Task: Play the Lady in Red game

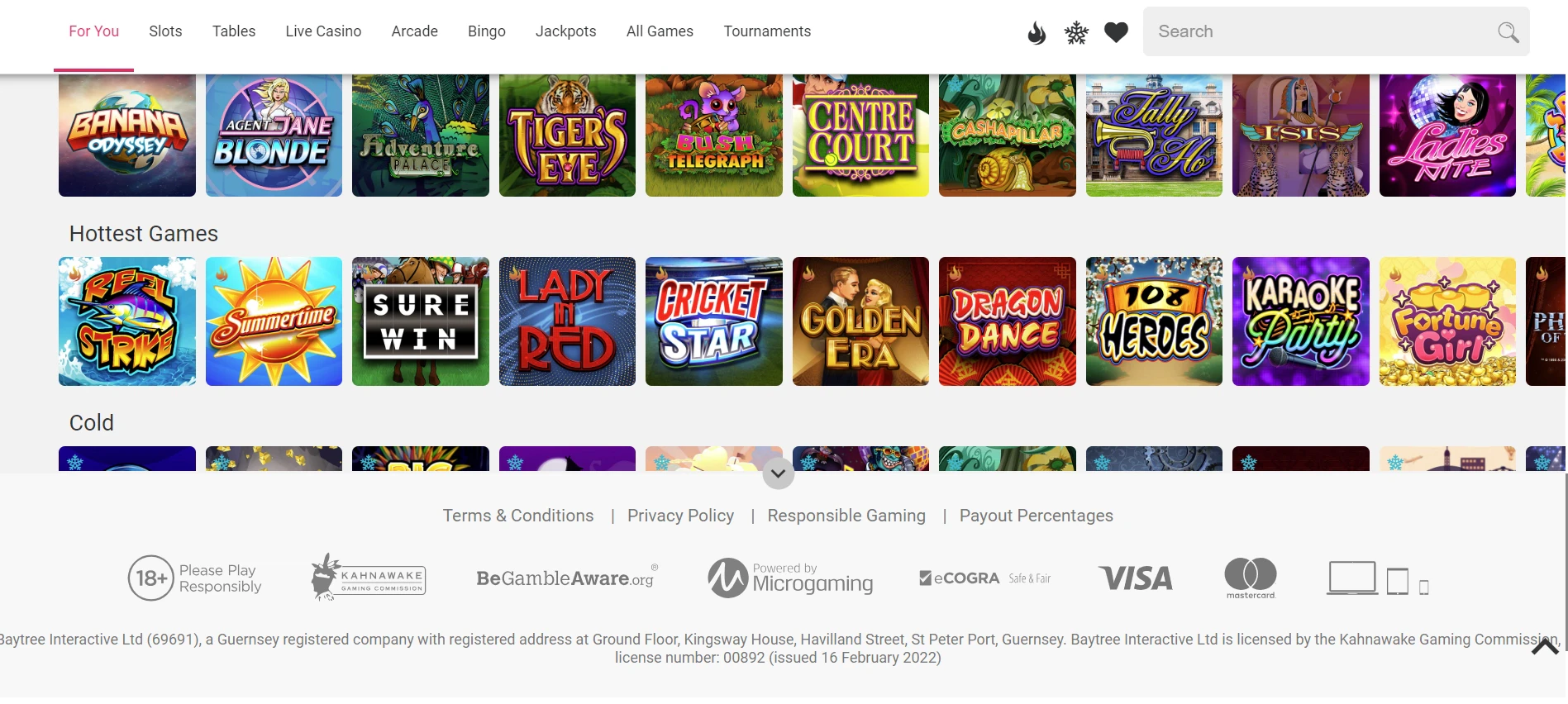Action: (567, 321)
